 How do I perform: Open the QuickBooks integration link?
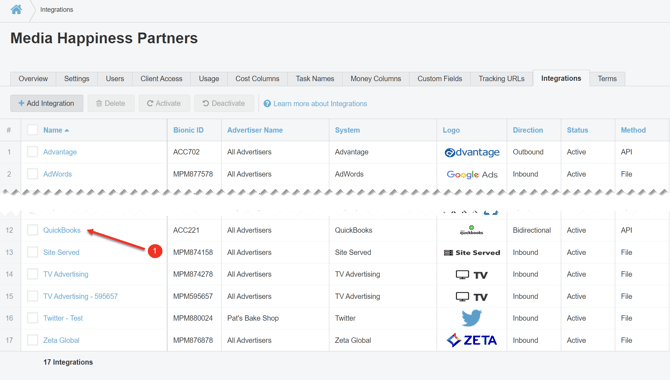point(62,230)
